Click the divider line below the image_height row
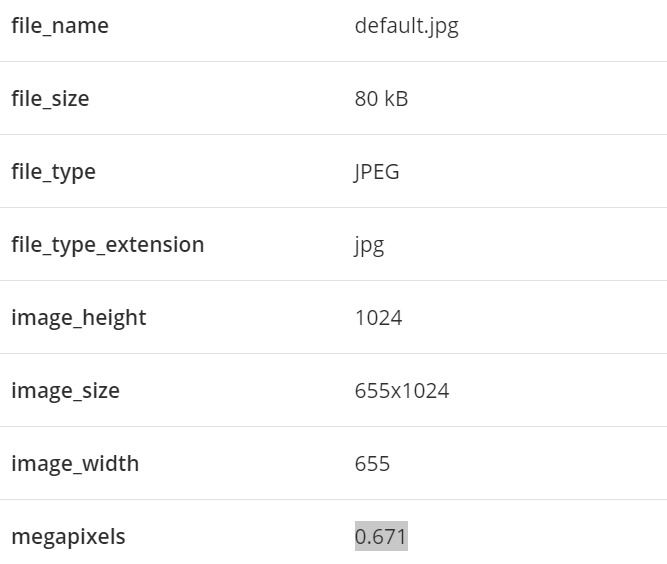Image resolution: width=667 pixels, height=564 pixels. (x=333, y=354)
